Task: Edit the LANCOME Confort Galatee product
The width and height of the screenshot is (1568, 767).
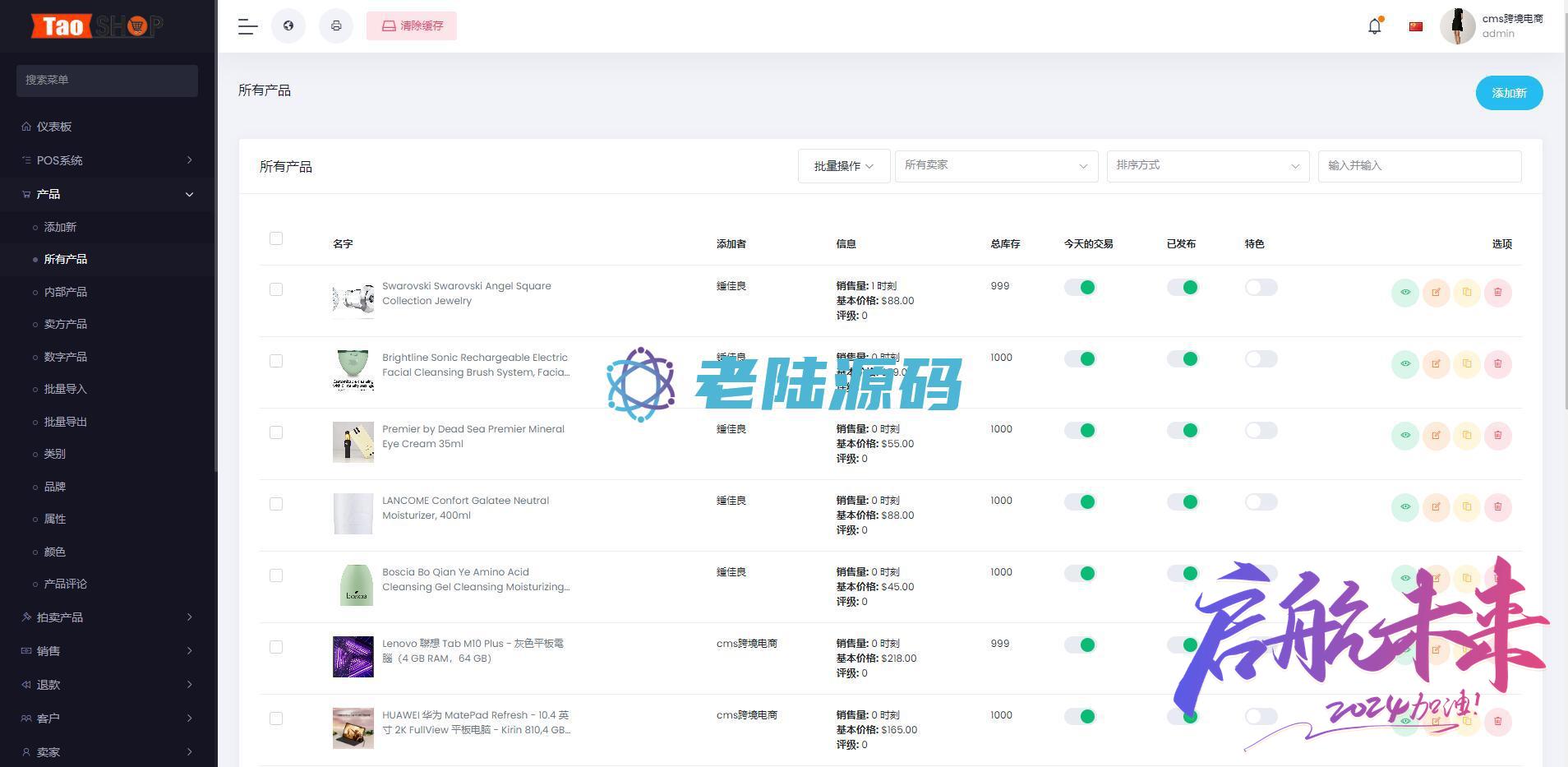Action: 1436,507
